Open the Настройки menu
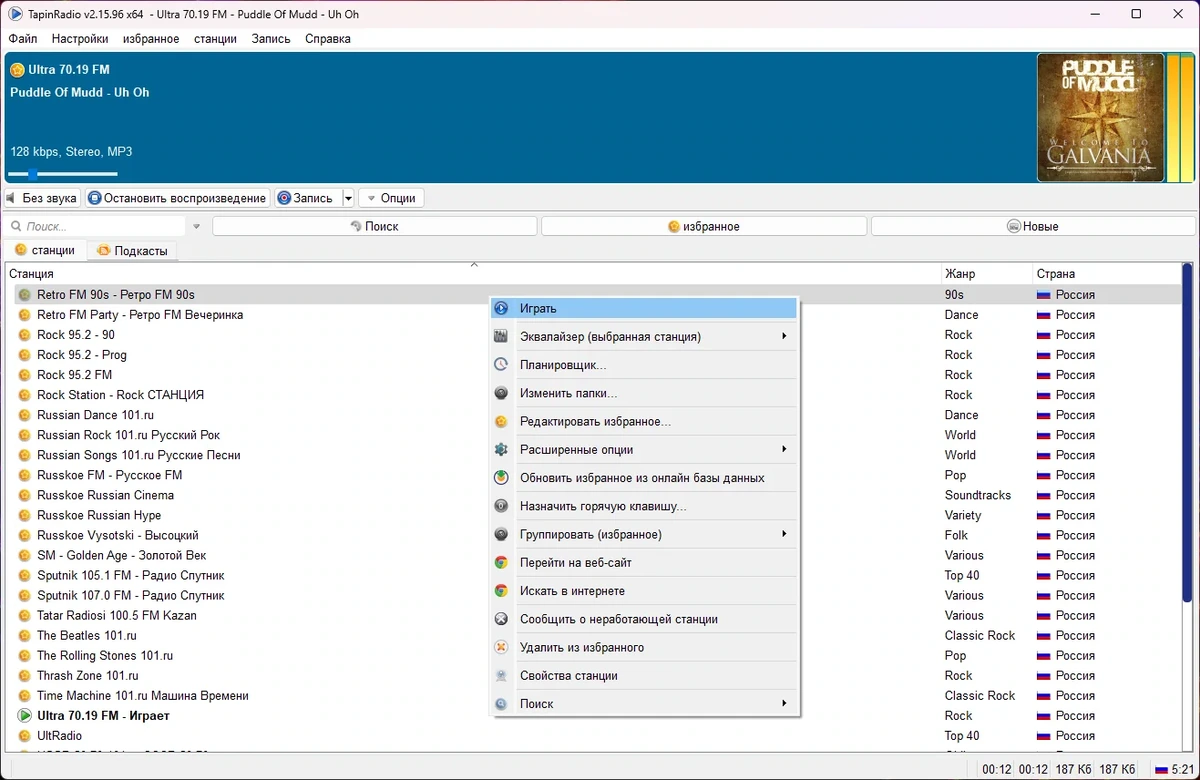Screen dimensions: 1200x780 80,39
